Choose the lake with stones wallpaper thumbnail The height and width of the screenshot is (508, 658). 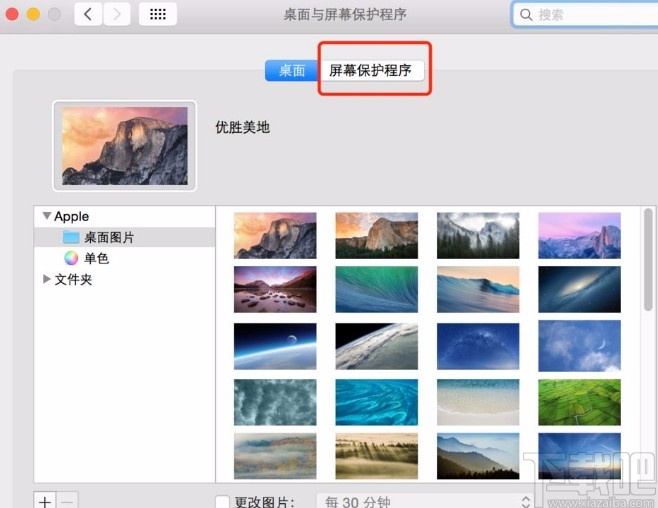[x=275, y=289]
